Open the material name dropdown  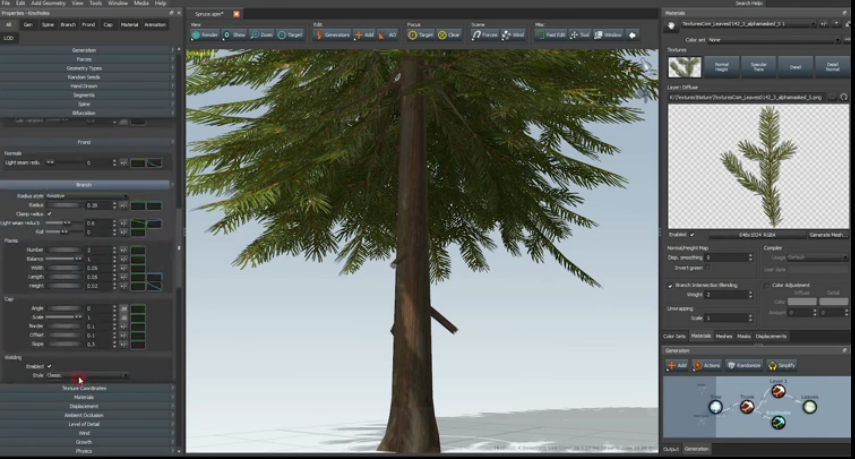pos(748,24)
